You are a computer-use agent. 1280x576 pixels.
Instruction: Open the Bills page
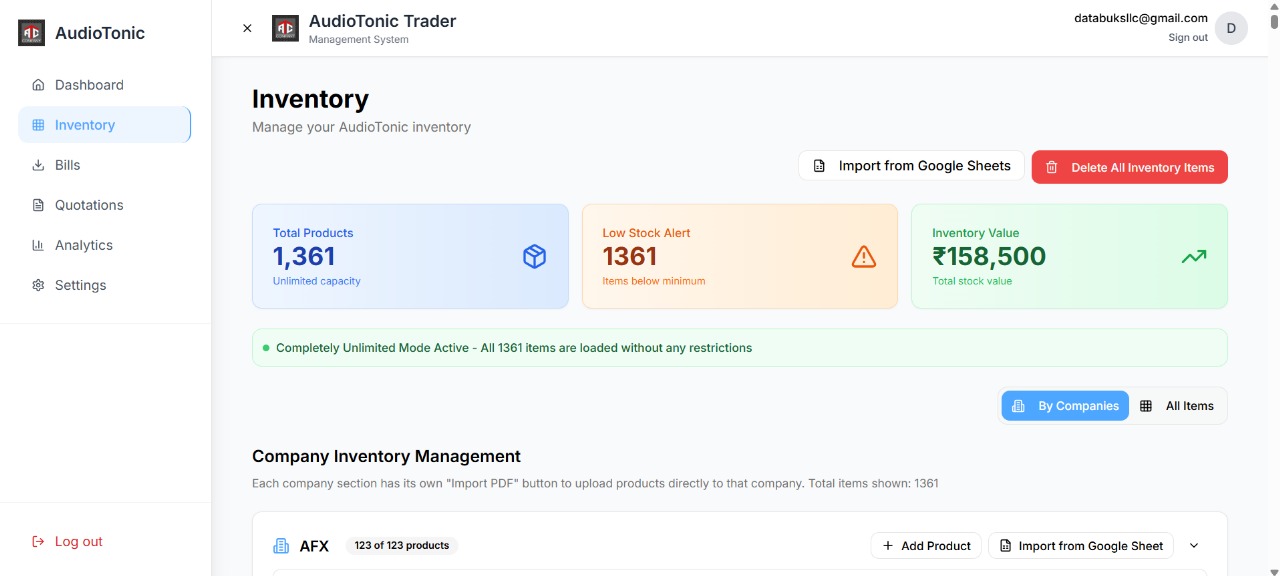click(x=67, y=165)
